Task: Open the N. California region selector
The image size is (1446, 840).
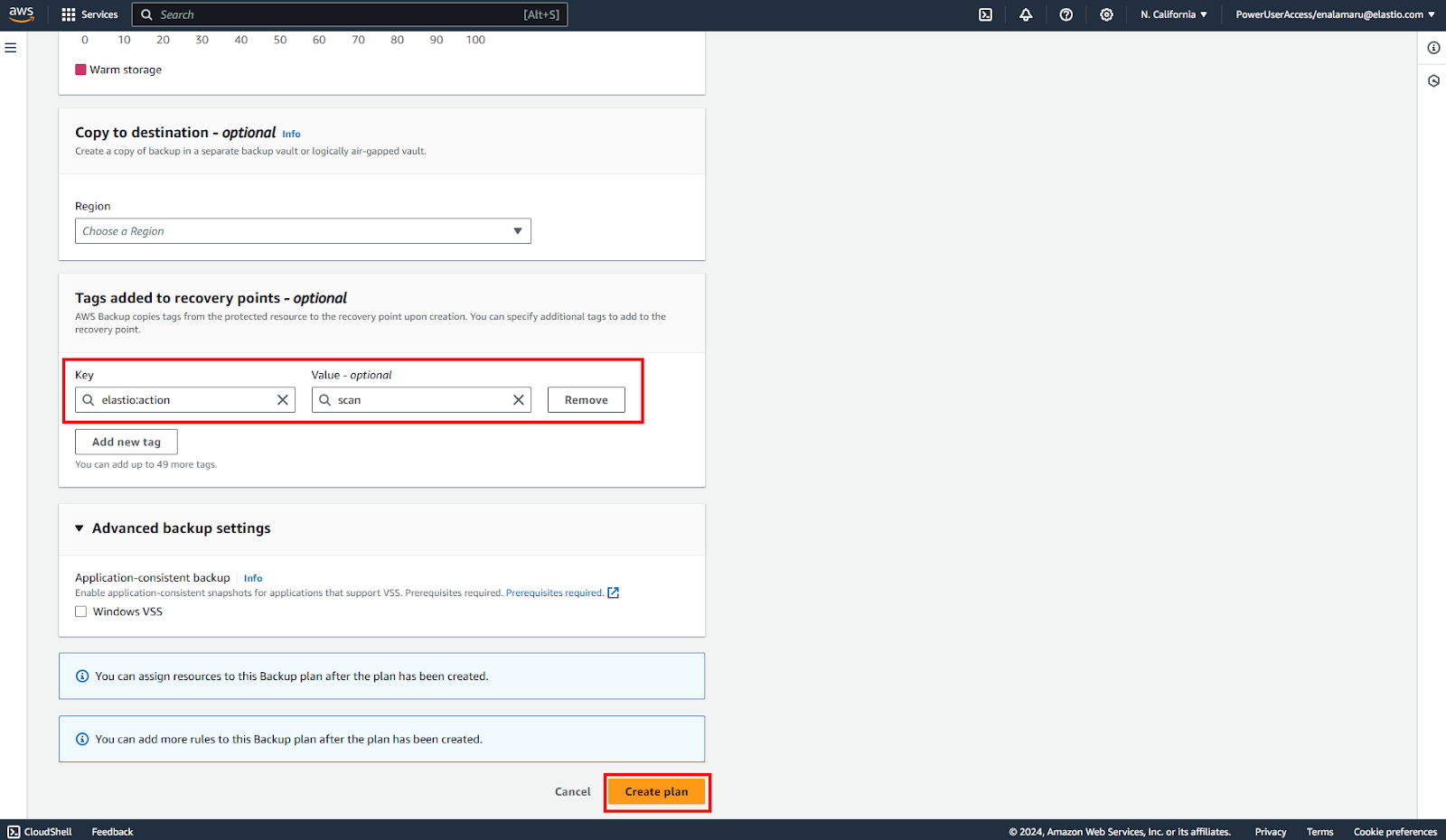Action: pos(1173,14)
